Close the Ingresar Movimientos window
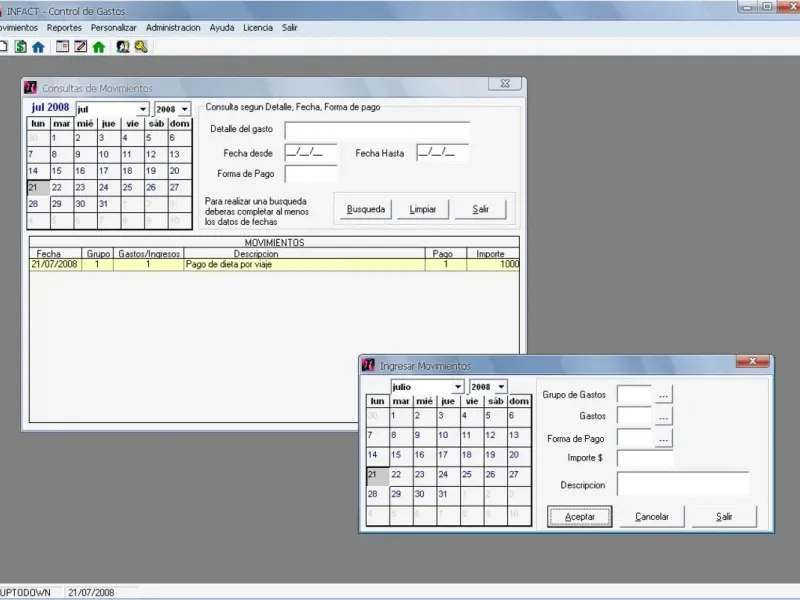Viewport: 800px width, 600px height. tap(753, 361)
